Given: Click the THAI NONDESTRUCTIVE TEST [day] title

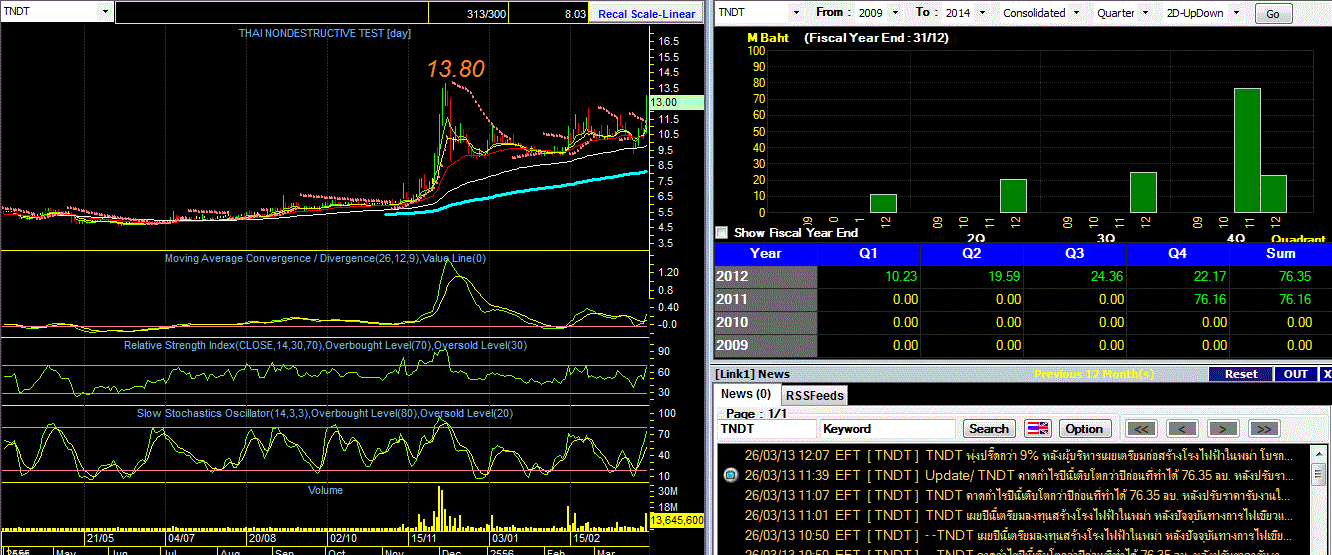Looking at the screenshot, I should coord(324,33).
